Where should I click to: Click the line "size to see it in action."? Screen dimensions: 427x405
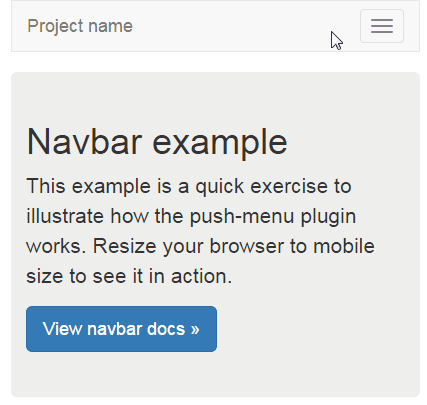[129, 276]
